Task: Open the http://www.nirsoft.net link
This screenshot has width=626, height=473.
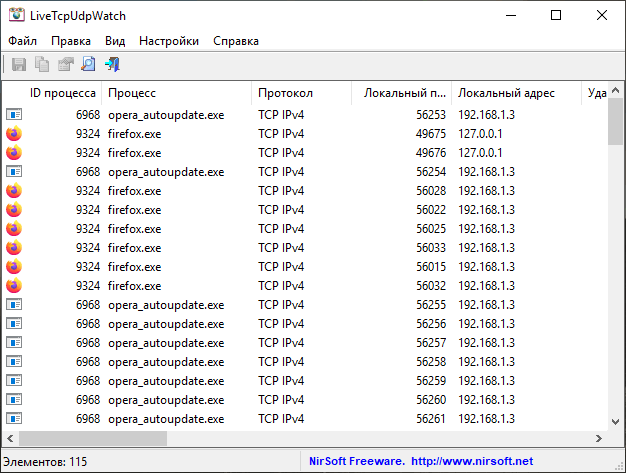Action: 472,461
